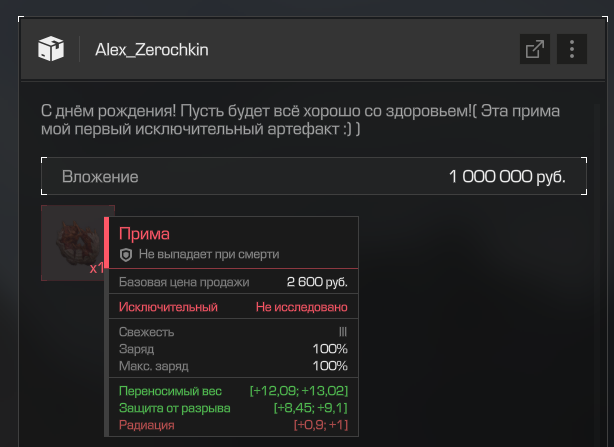Click the Прима item title

pos(144,234)
